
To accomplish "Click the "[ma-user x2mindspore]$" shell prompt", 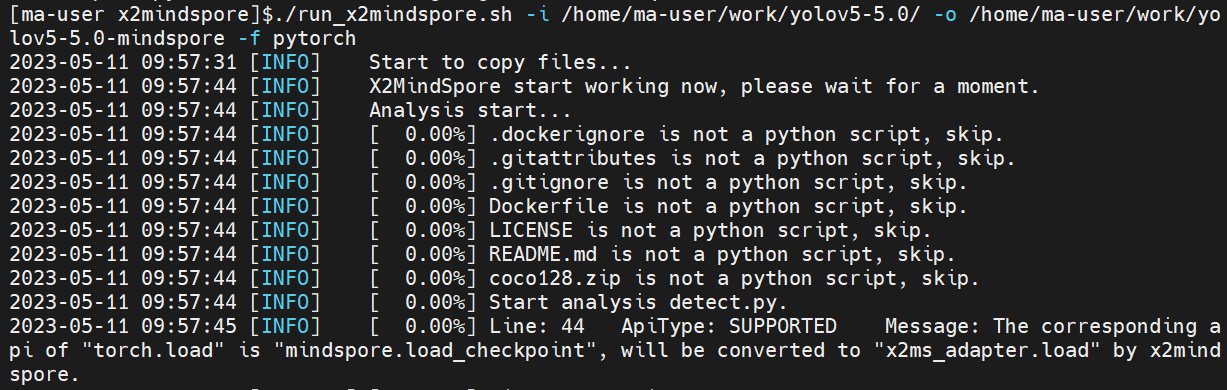I will [x=142, y=15].
